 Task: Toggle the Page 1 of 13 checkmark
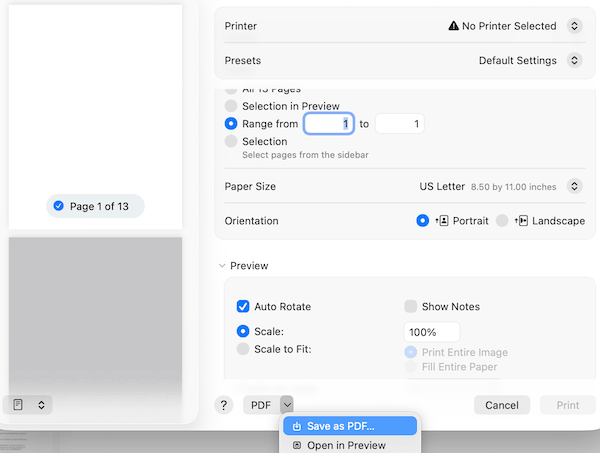(59, 206)
